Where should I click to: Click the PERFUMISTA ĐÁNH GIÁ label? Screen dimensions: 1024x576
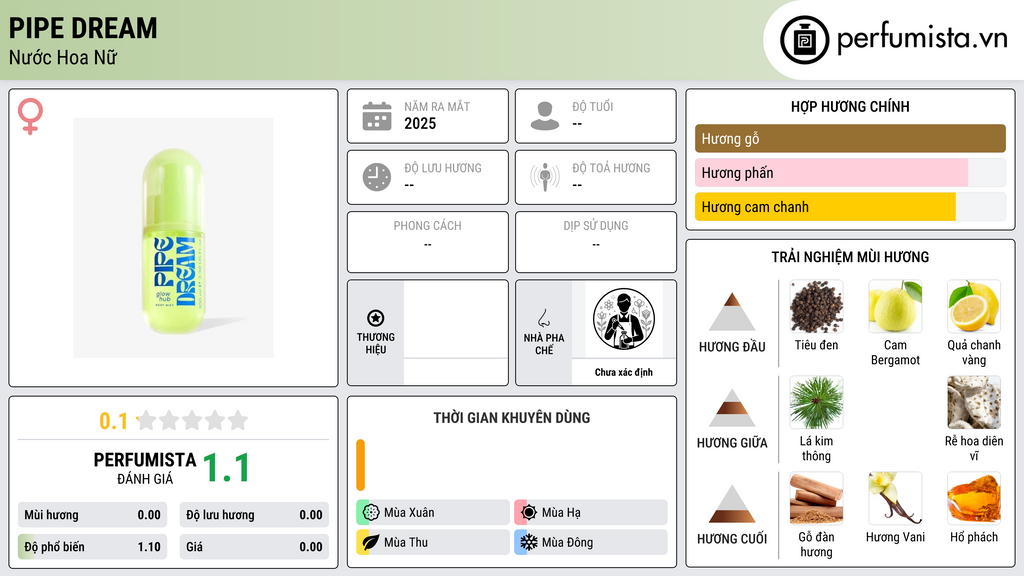[145, 468]
